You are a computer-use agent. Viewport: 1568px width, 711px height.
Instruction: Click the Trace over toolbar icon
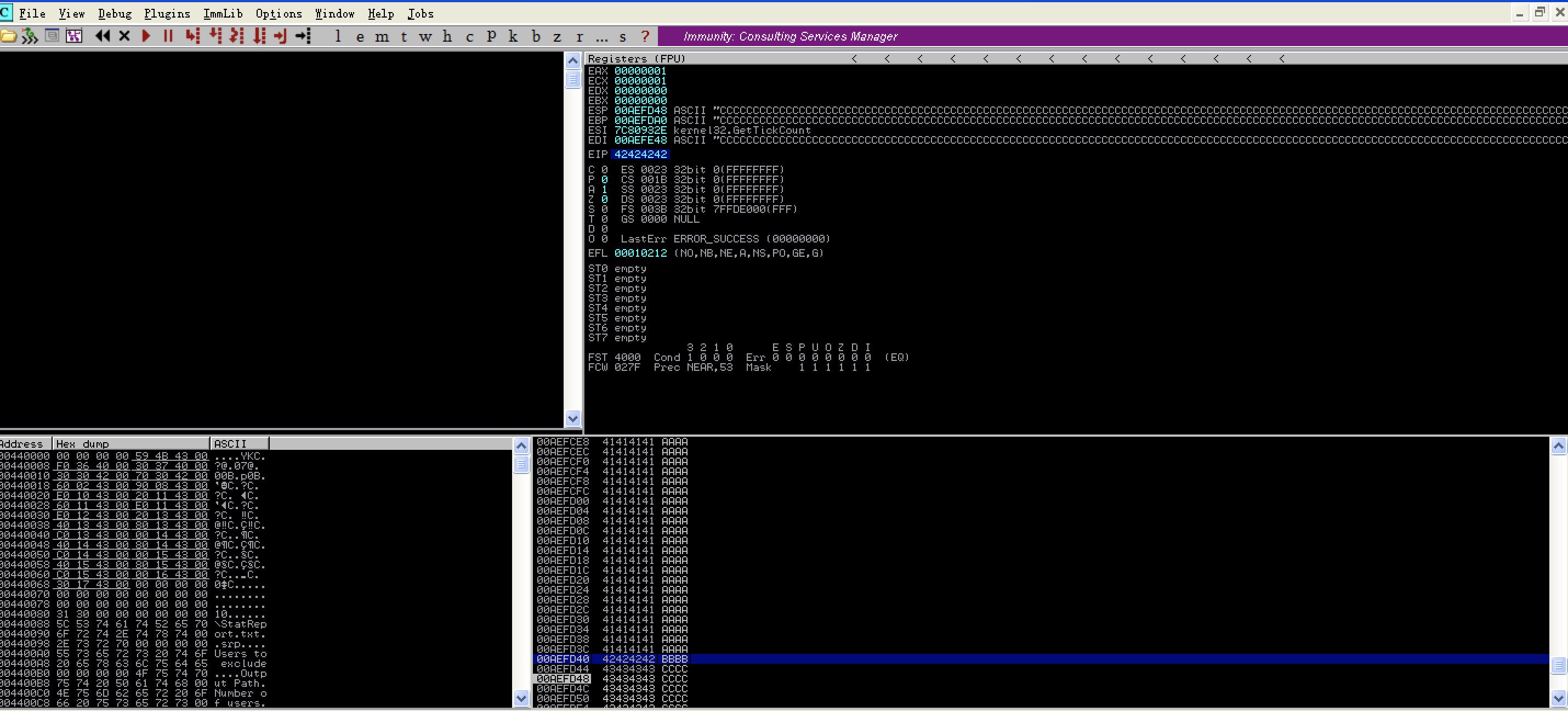pyautogui.click(x=260, y=36)
